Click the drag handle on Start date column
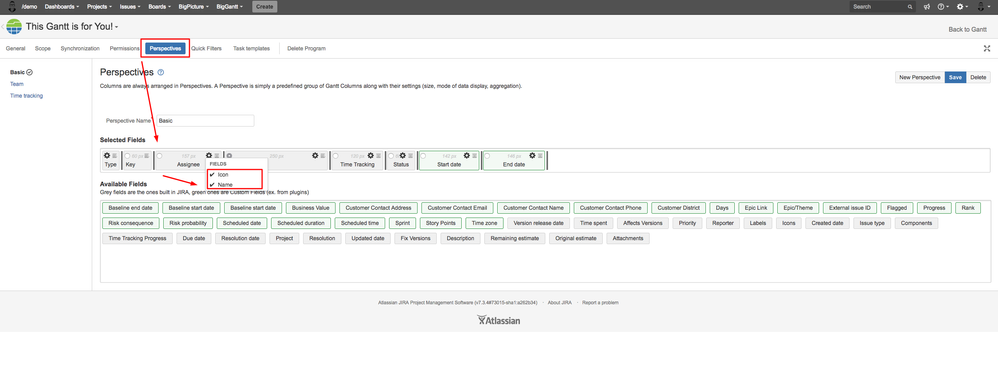The width and height of the screenshot is (998, 389). coord(474,155)
